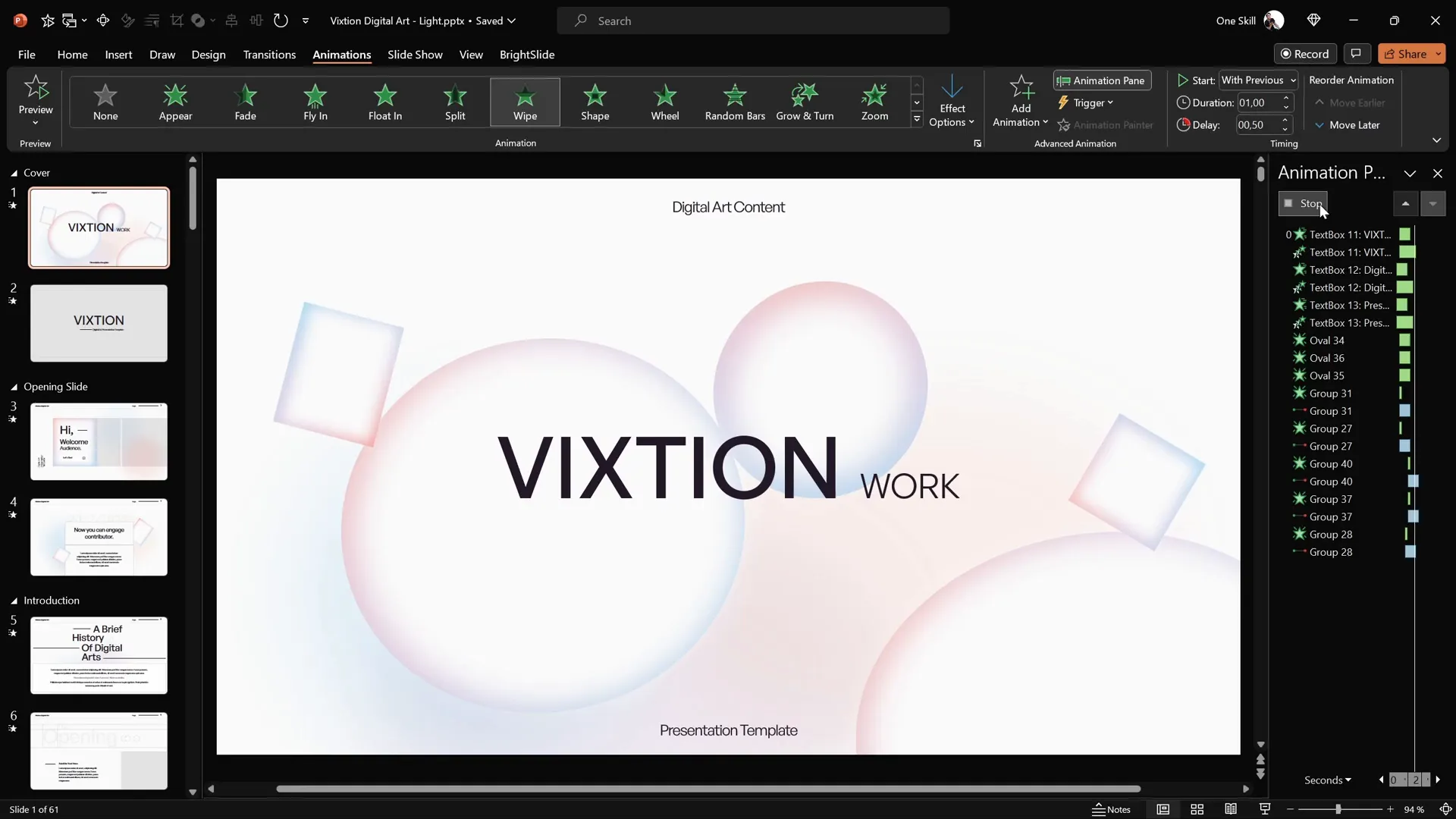Start Slide Show from status bar
1456x819 pixels.
pos(1264,809)
